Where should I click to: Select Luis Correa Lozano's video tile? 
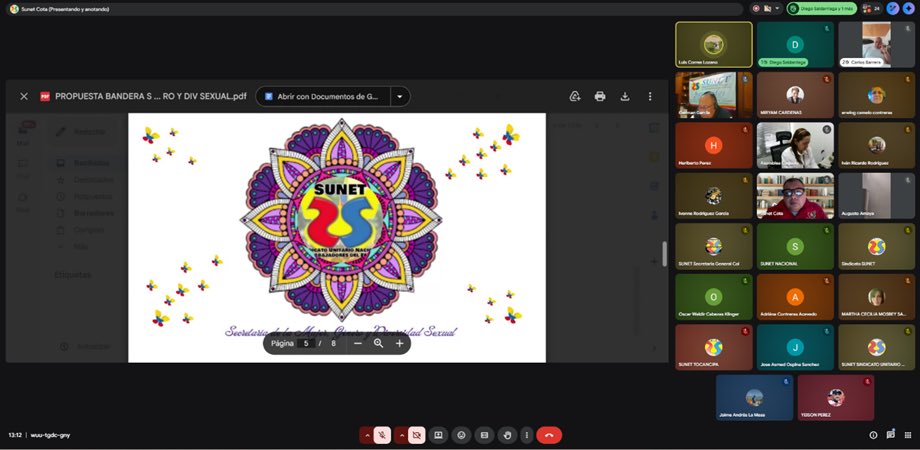[x=713, y=45]
